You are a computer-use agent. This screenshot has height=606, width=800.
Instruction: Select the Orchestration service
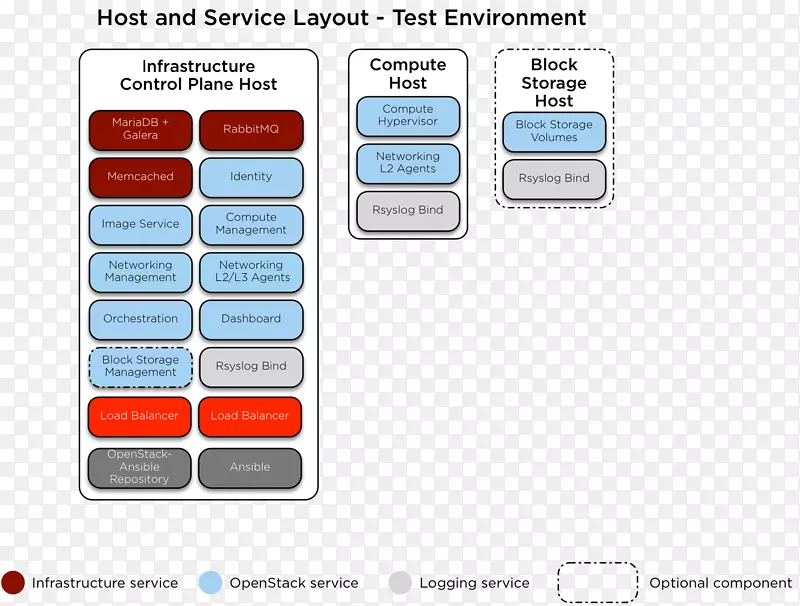[x=140, y=319]
